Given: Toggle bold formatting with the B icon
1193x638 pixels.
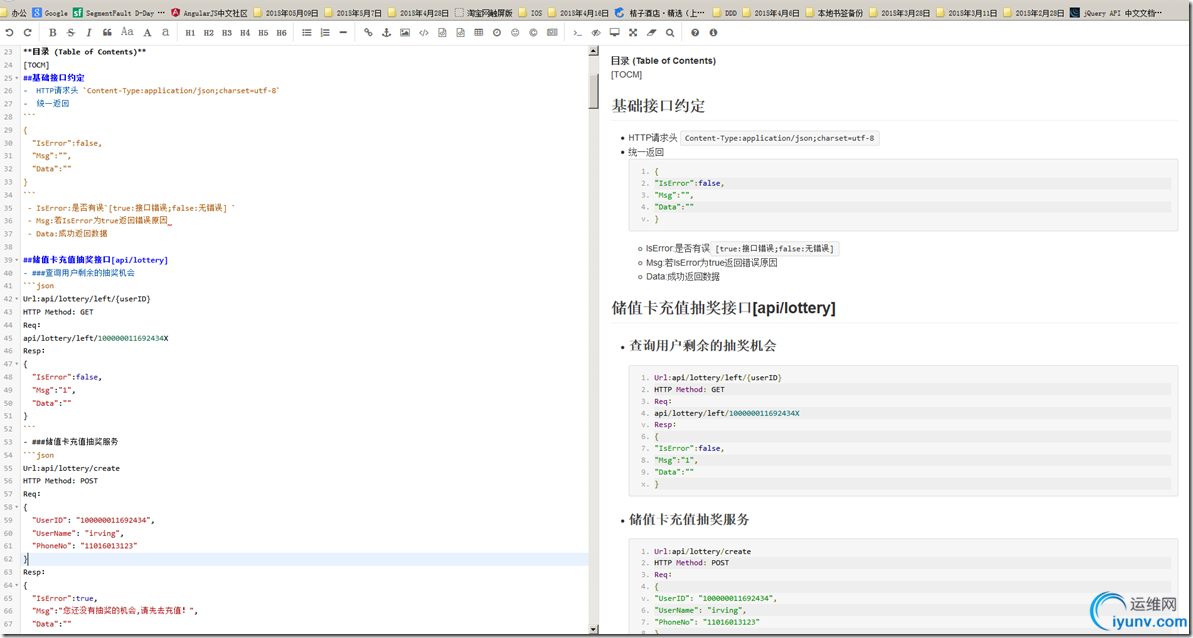Looking at the screenshot, I should (52, 33).
